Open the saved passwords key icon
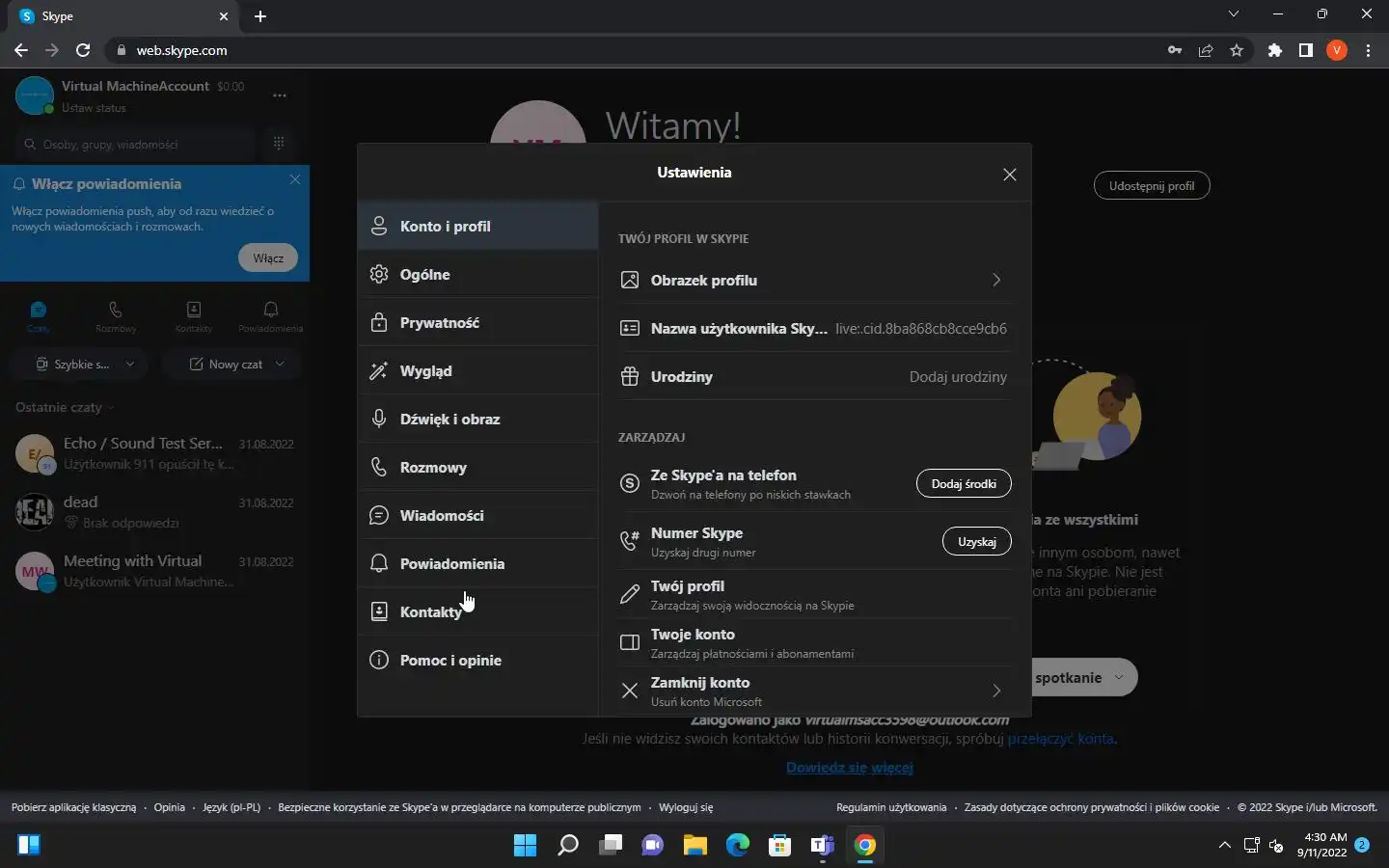This screenshot has width=1389, height=868. pyautogui.click(x=1175, y=50)
